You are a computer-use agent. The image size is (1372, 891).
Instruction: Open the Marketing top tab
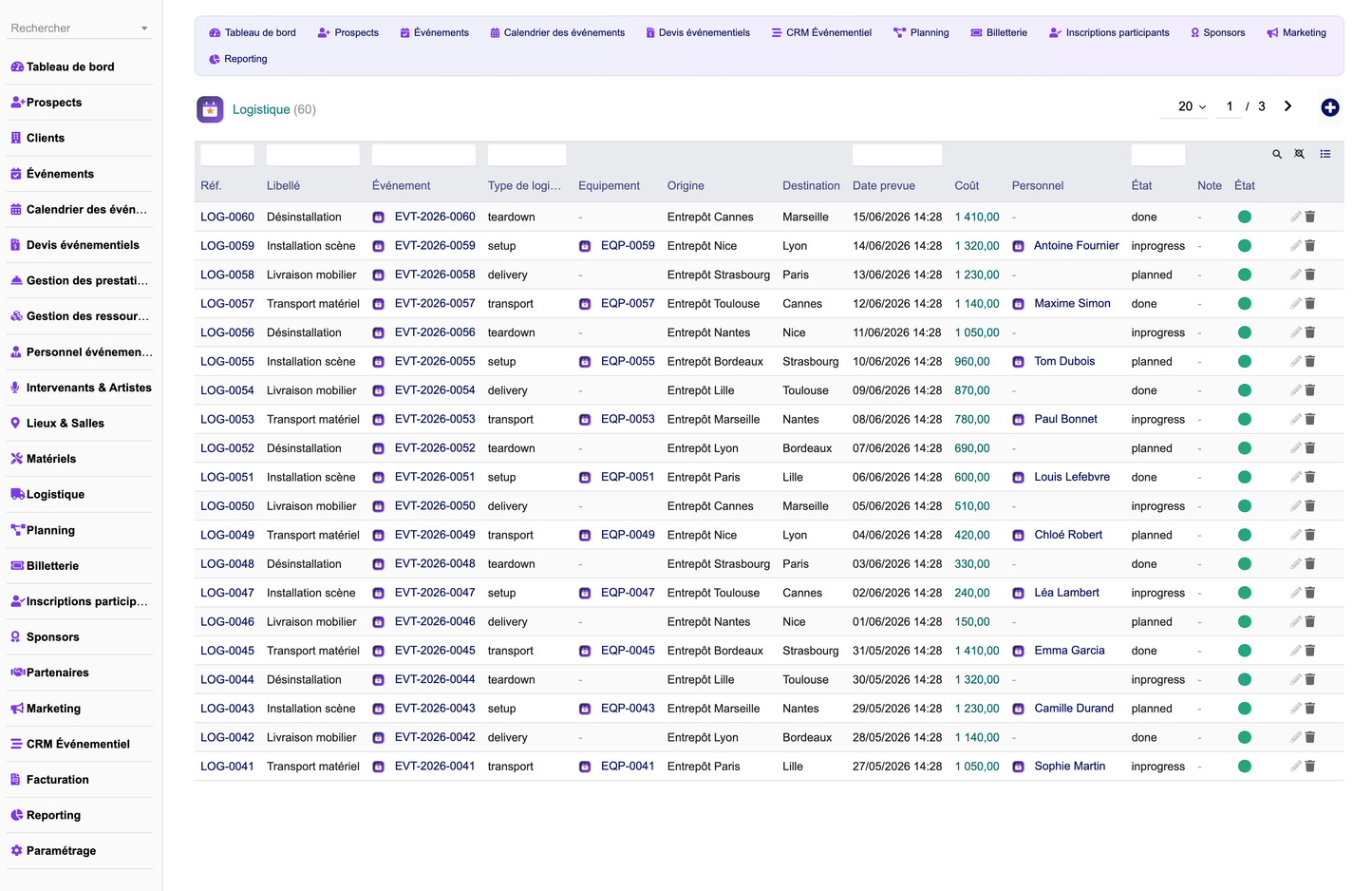point(1296,32)
